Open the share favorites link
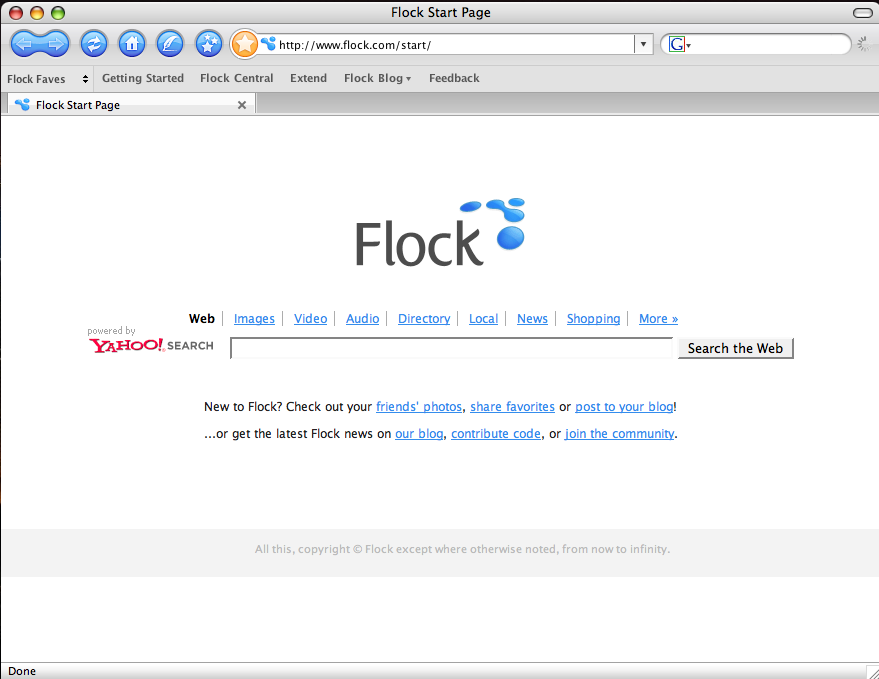 [x=512, y=407]
